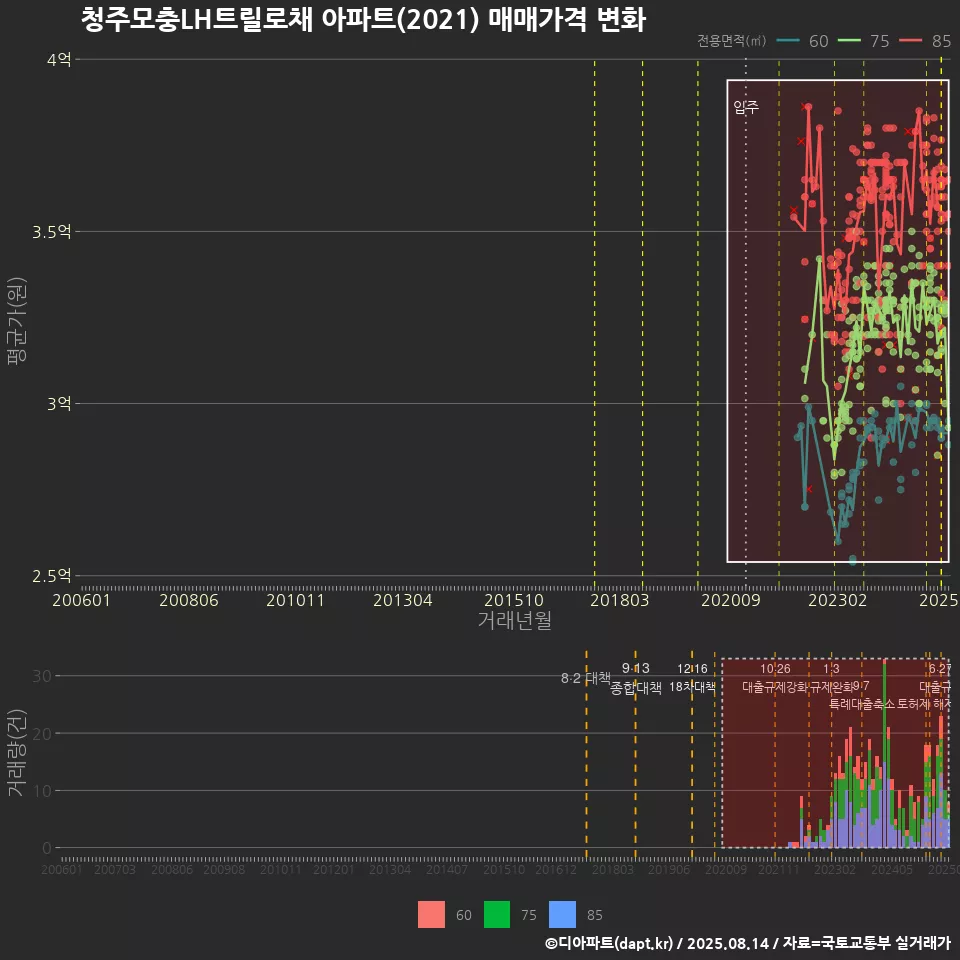960x960 pixels.
Task: Click '201612' tick on the volume chart axis
Action: (556, 869)
